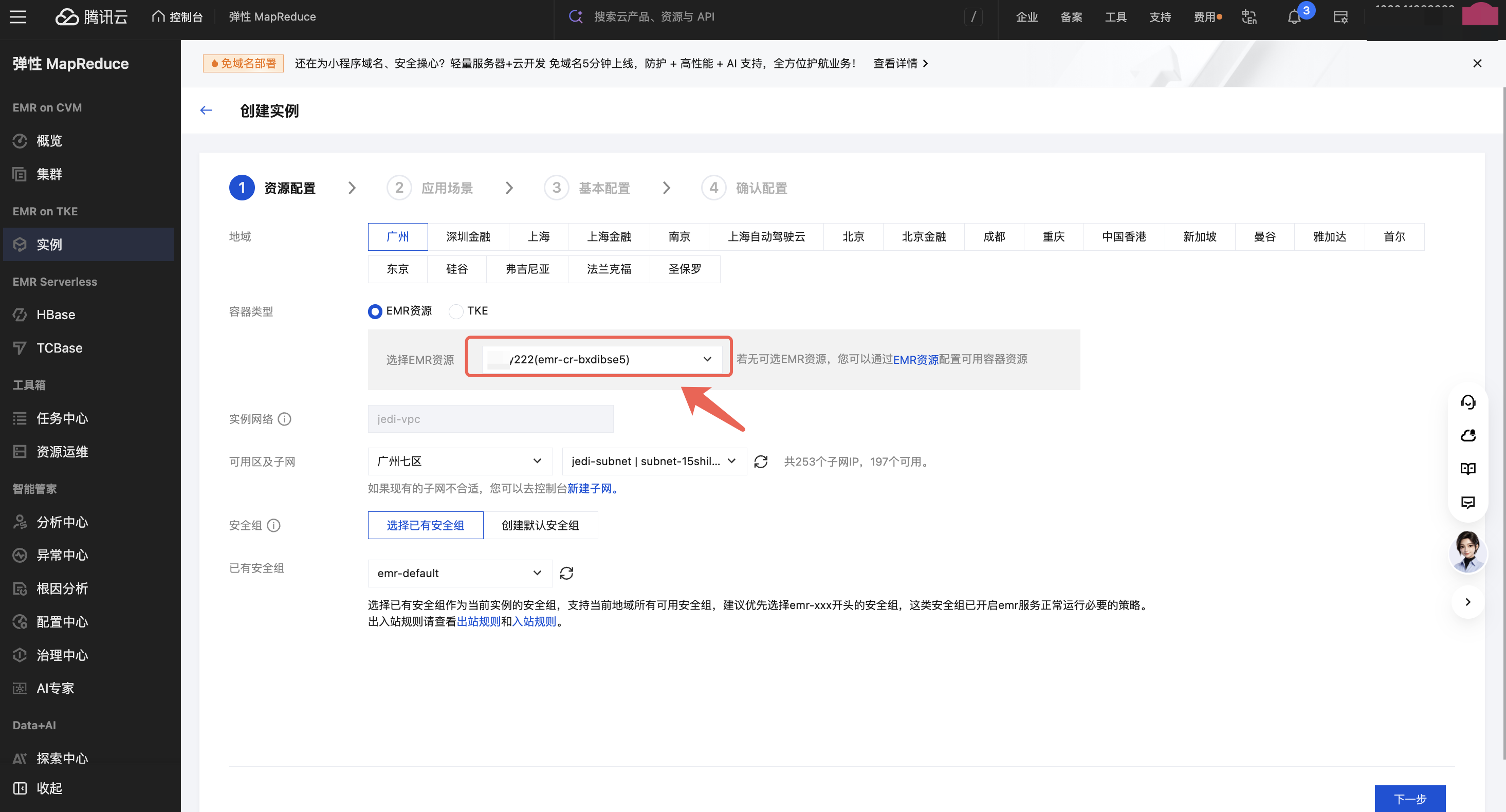Open 任务中心 in the sidebar

pos(88,418)
